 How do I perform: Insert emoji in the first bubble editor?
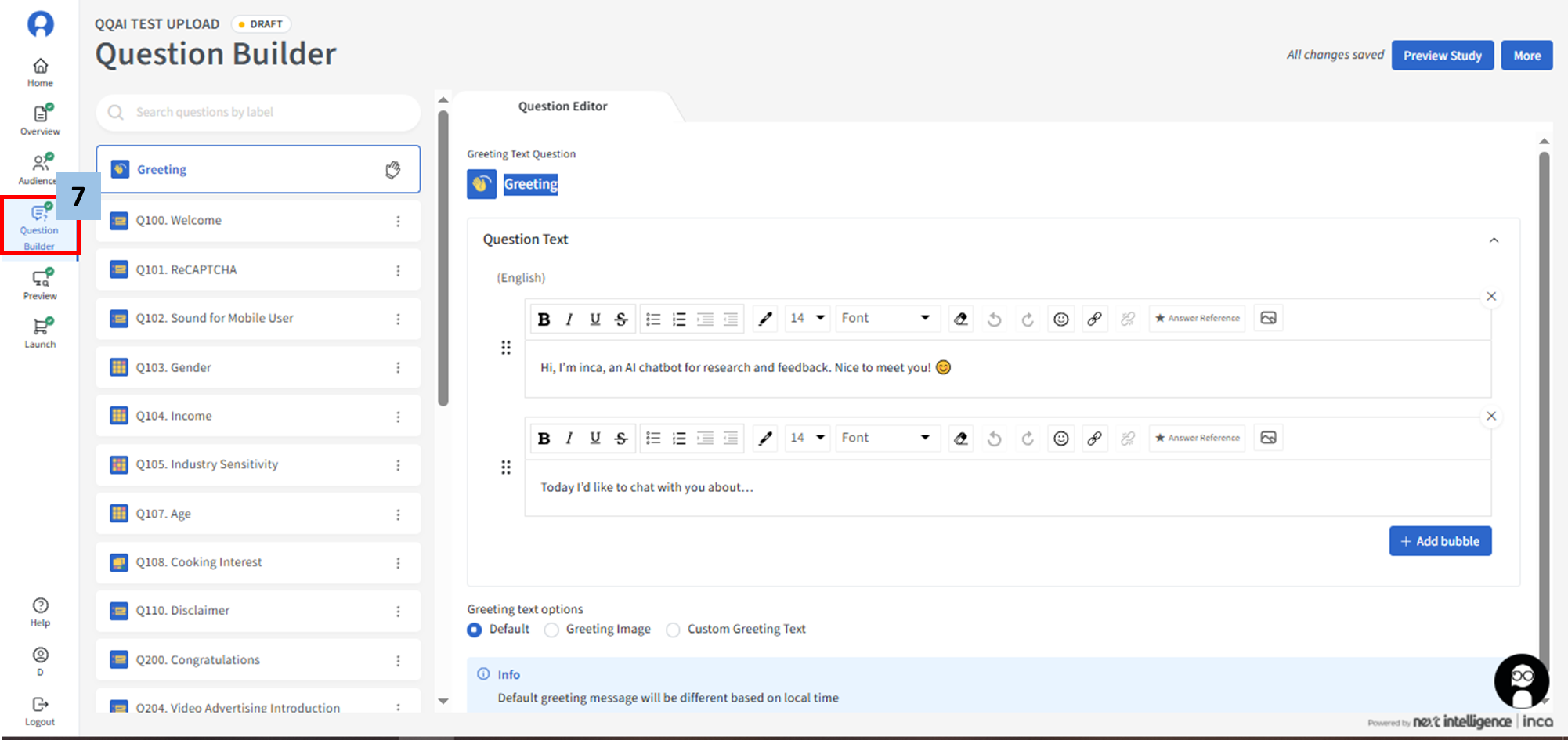tap(1060, 319)
